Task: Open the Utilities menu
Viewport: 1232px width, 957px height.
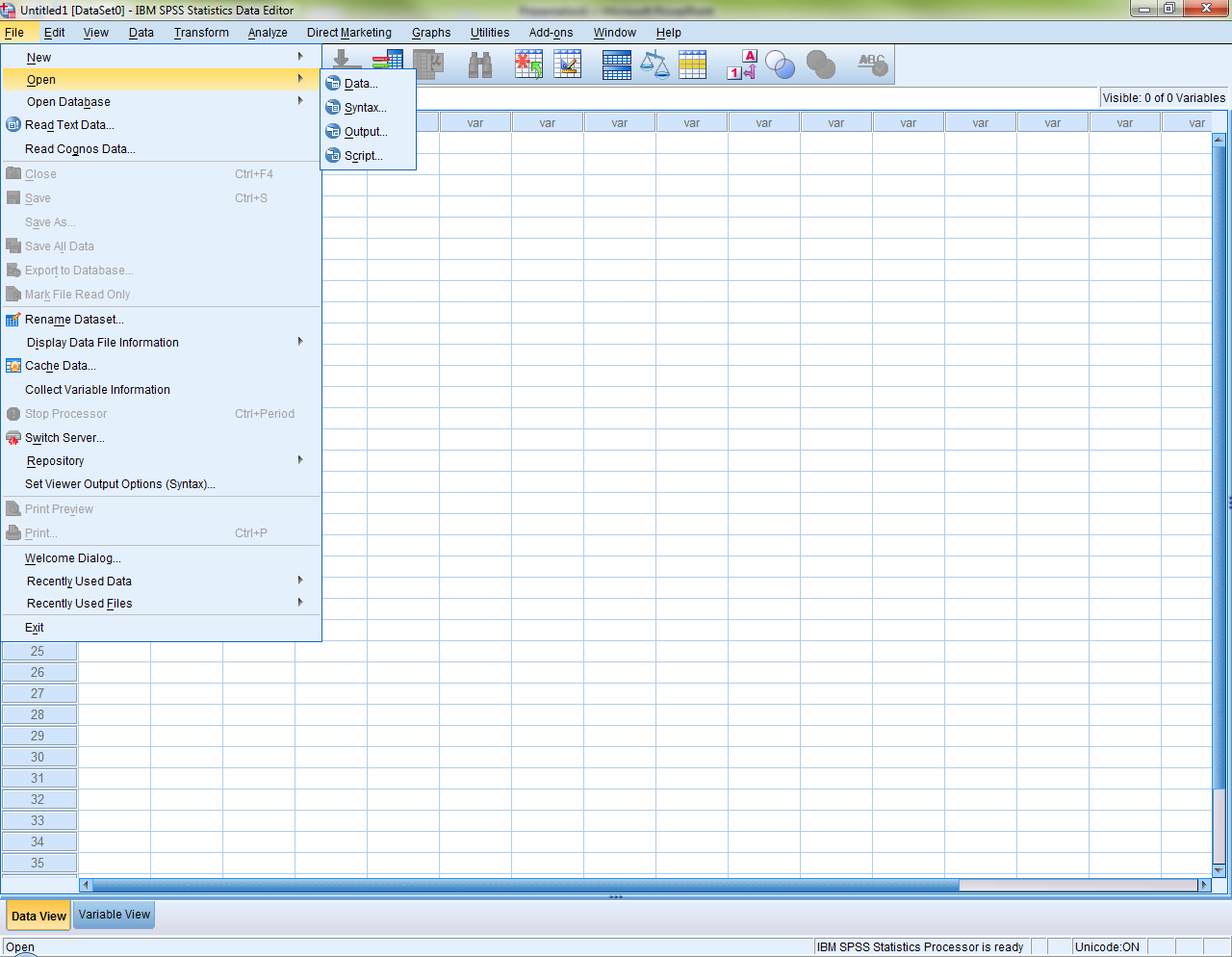Action: 490,33
